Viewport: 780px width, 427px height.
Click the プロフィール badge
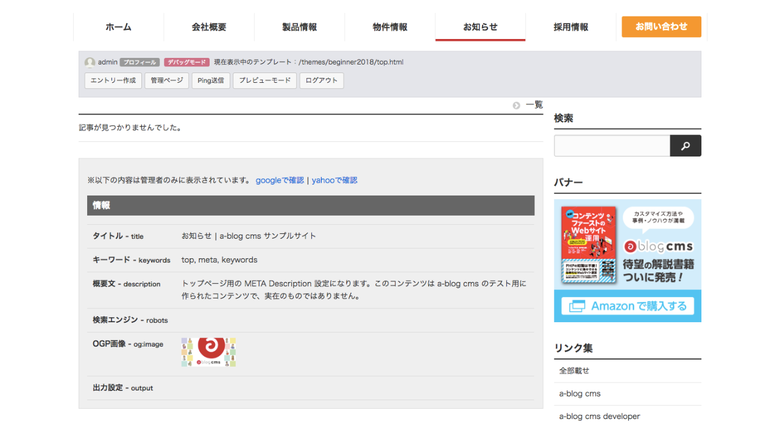[140, 62]
